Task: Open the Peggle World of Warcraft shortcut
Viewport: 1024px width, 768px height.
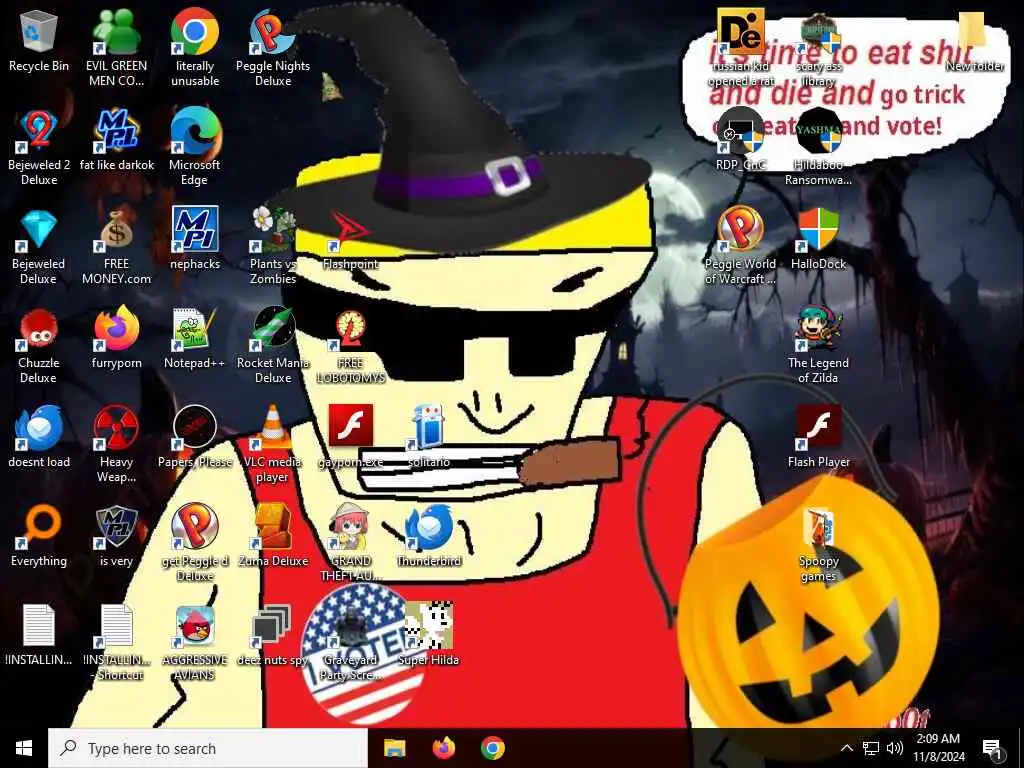Action: [x=741, y=230]
